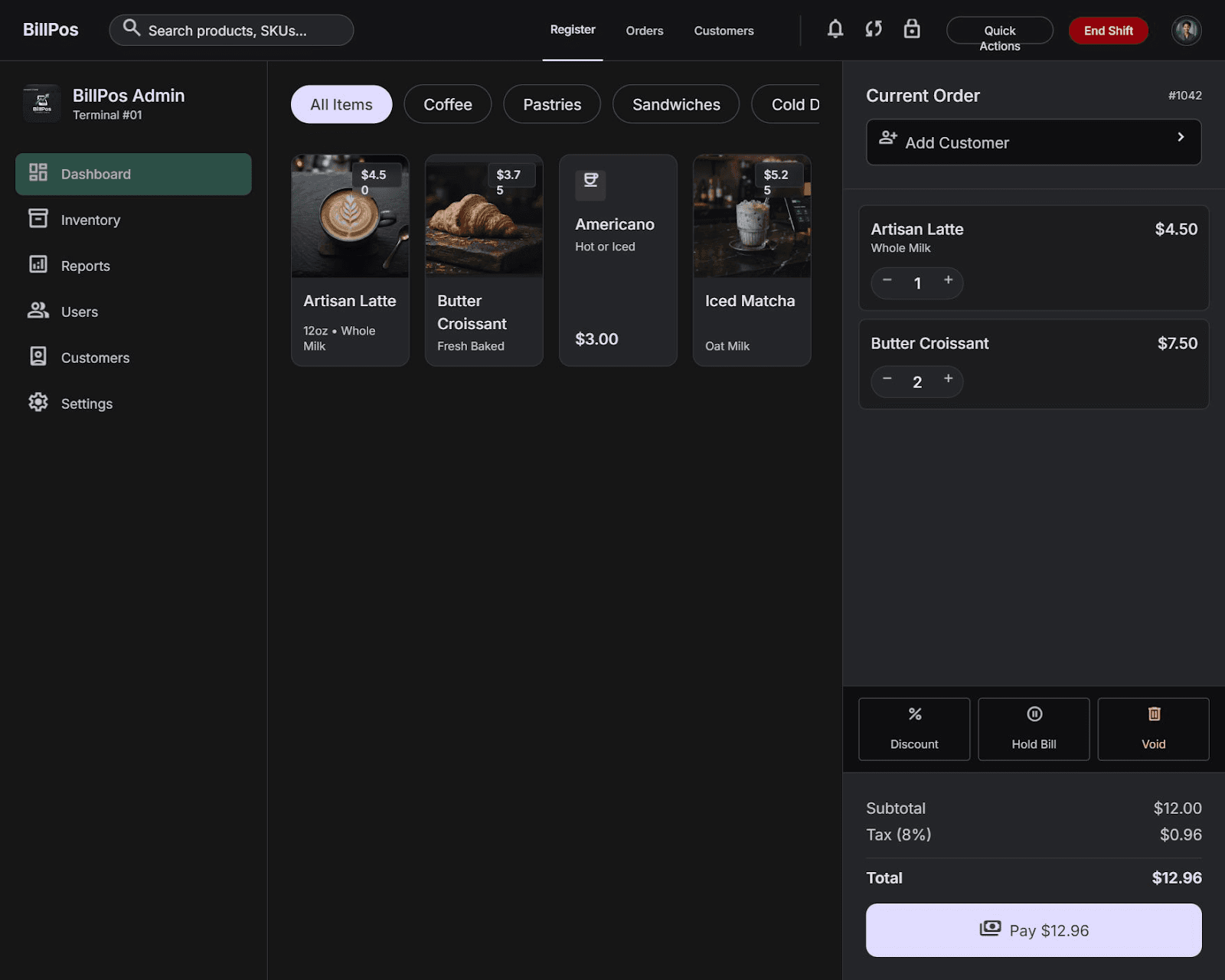Click the Total $12.96 amount

(1177, 878)
